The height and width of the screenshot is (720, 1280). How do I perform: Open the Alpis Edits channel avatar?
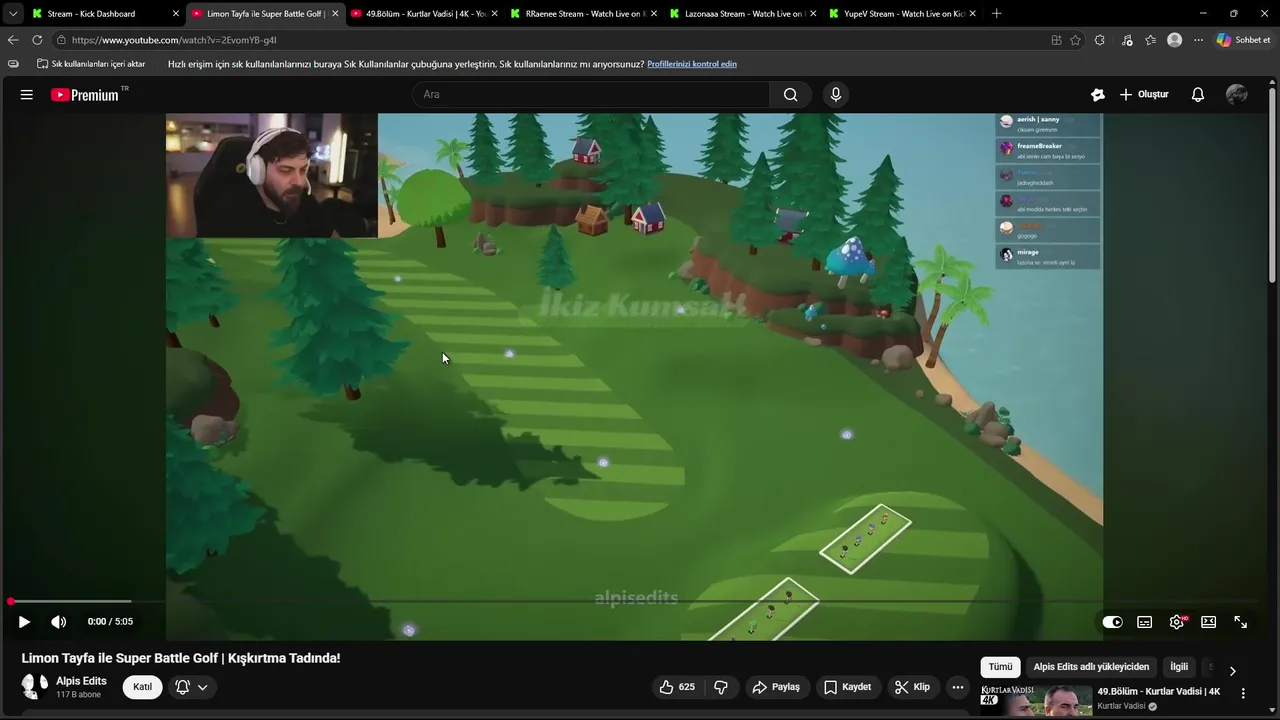(x=35, y=686)
